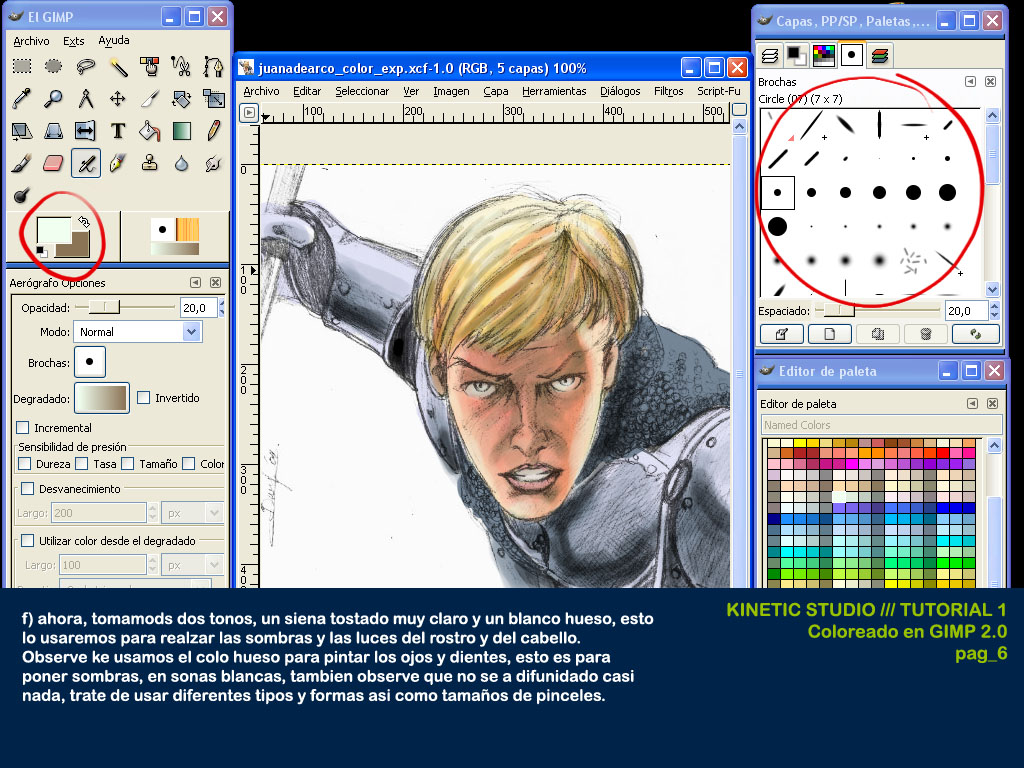Select the Flip tool
Screen dimensions: 1024x768
pos(86,131)
